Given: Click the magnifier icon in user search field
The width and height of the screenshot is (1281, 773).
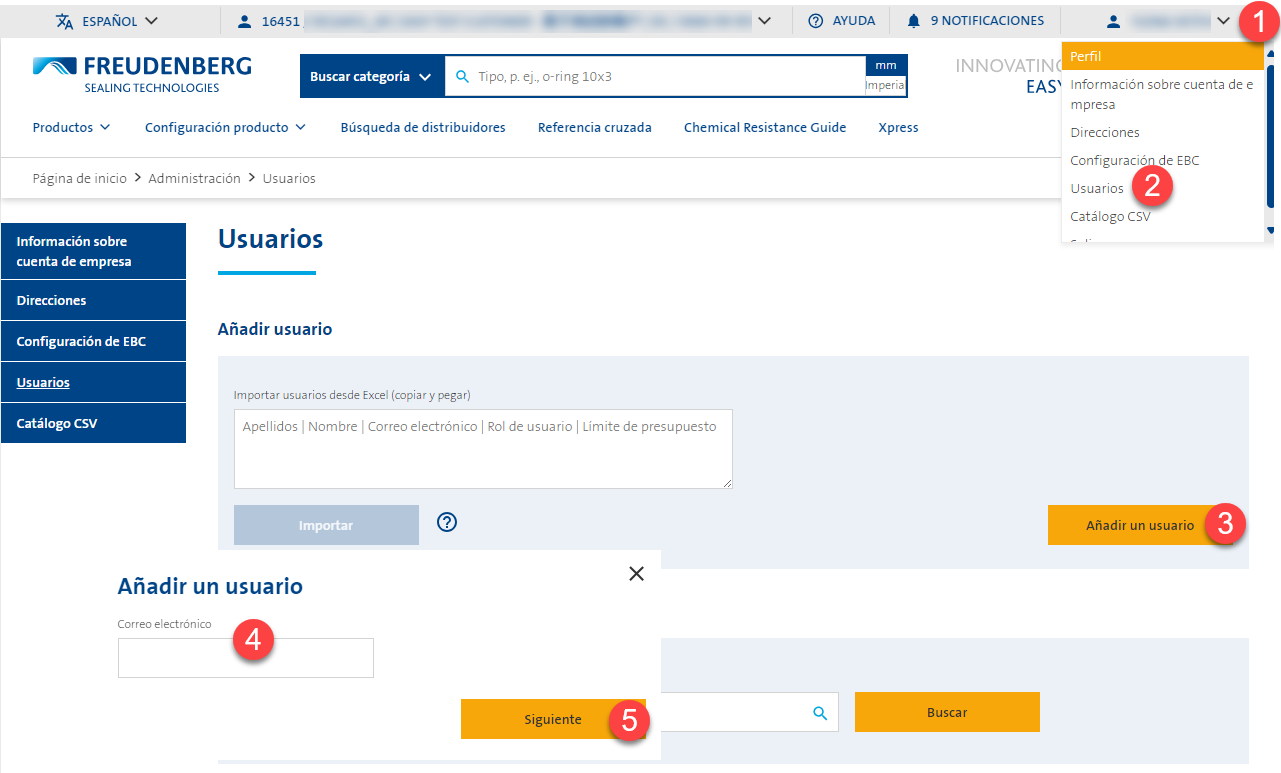Looking at the screenshot, I should click(820, 713).
